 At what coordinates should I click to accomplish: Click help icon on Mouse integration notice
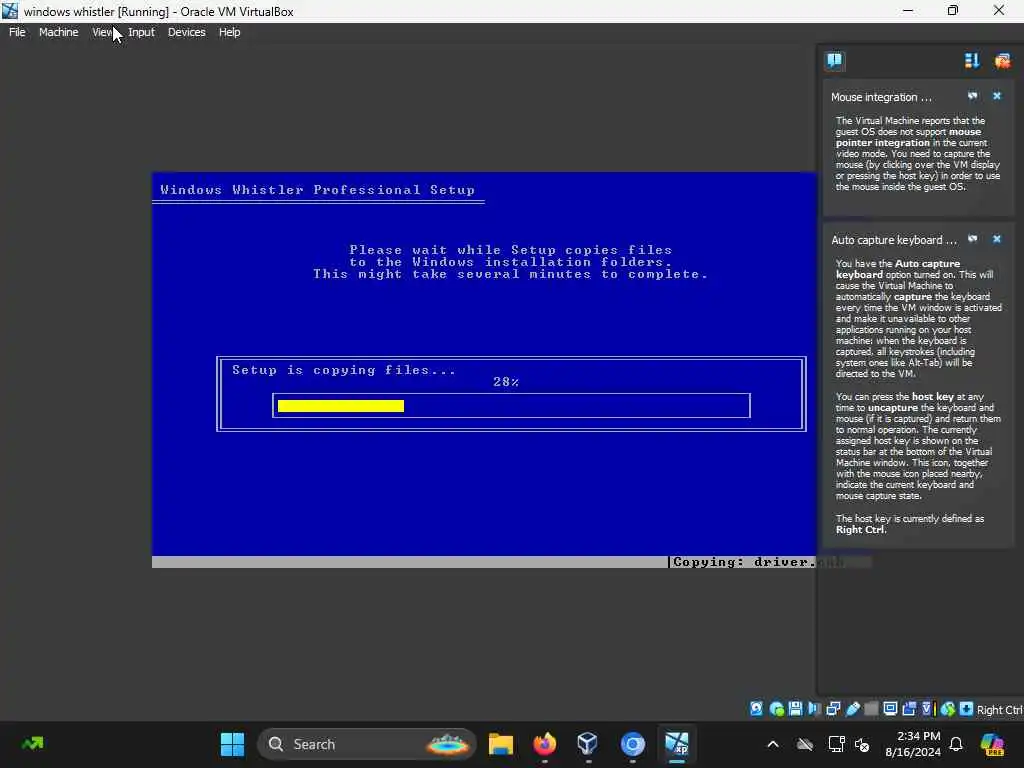(972, 96)
